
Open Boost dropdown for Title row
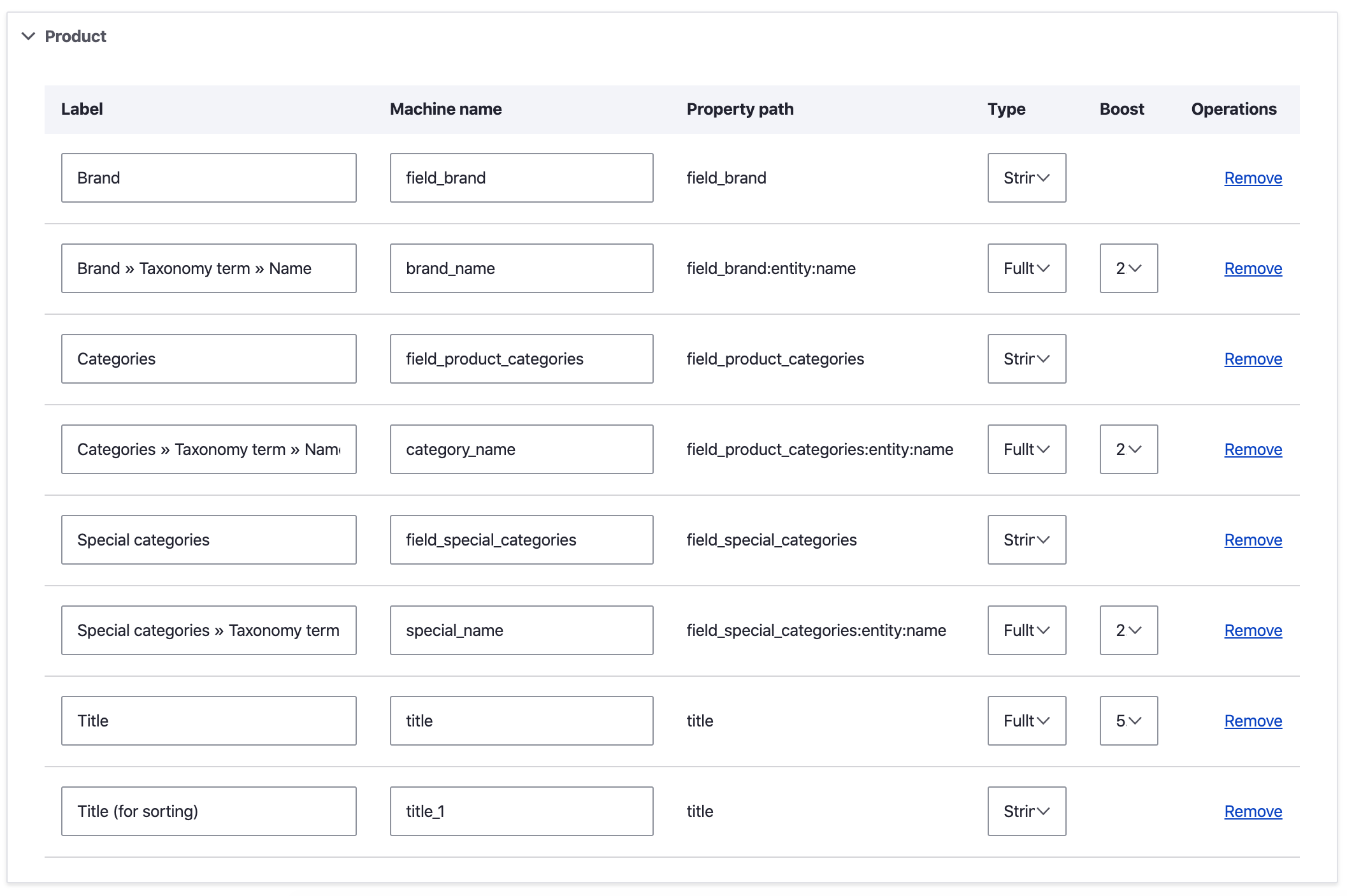[x=1128, y=721]
